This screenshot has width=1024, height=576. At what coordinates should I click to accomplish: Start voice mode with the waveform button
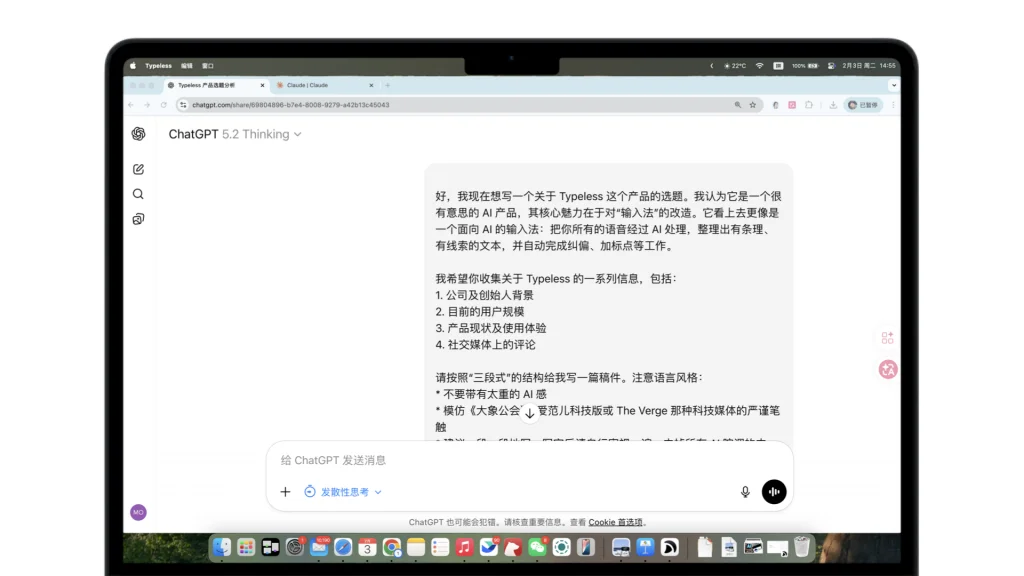click(x=774, y=491)
